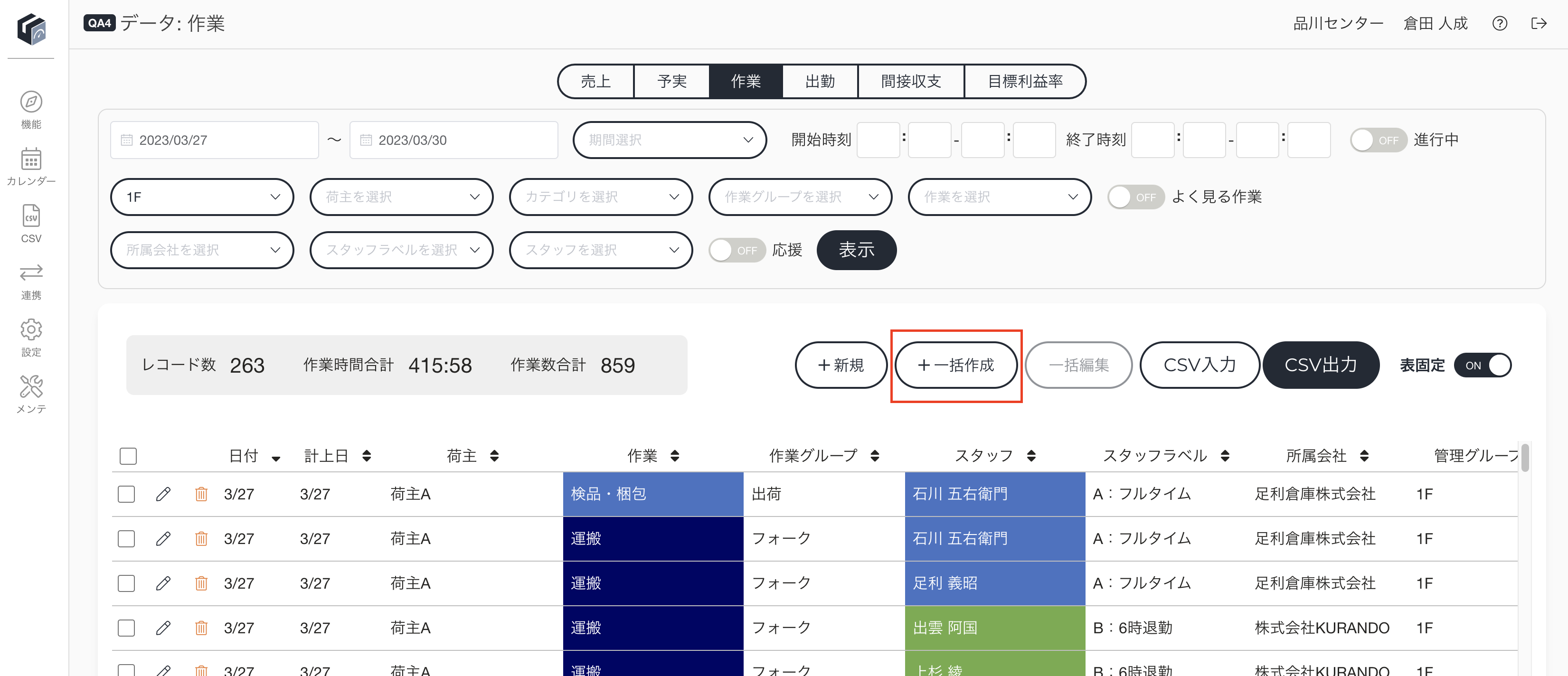This screenshot has width=1568, height=676.
Task: Open the 作業を選択 dropdown
Action: coord(1000,197)
